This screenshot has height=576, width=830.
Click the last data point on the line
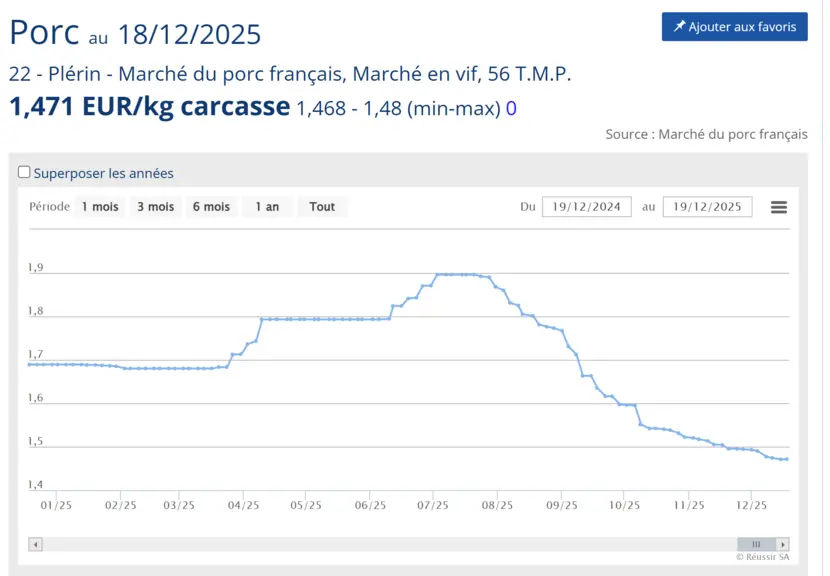pyautogui.click(x=787, y=460)
